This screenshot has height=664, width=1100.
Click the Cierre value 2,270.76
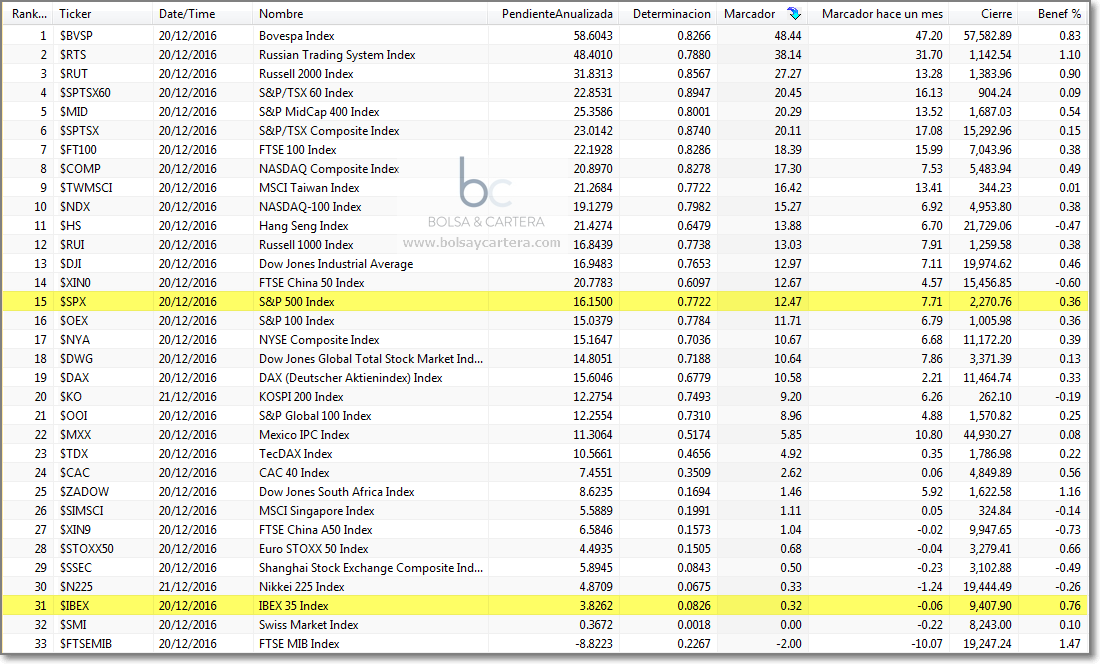[x=990, y=301]
